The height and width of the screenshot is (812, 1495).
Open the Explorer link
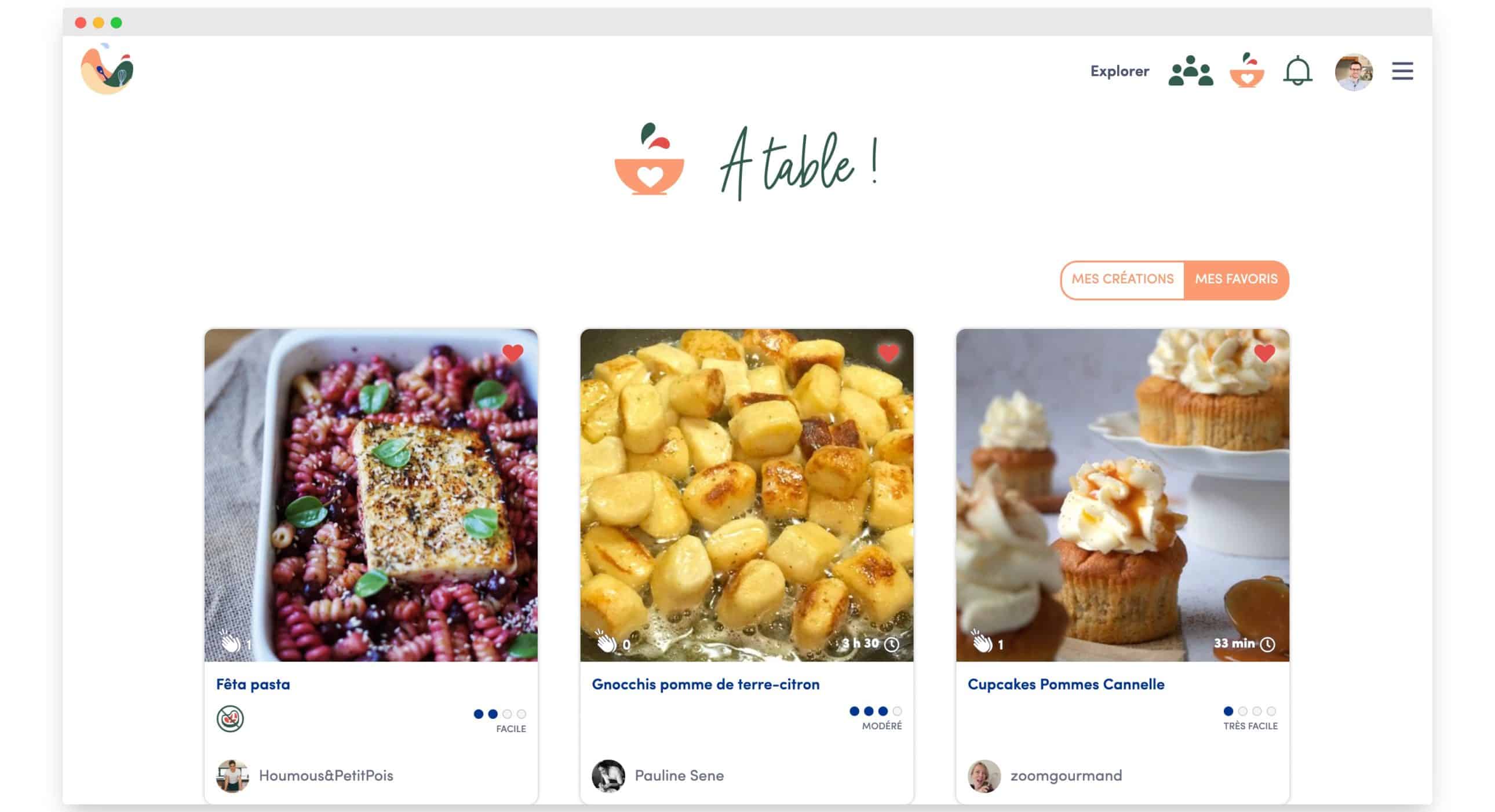pos(1119,71)
